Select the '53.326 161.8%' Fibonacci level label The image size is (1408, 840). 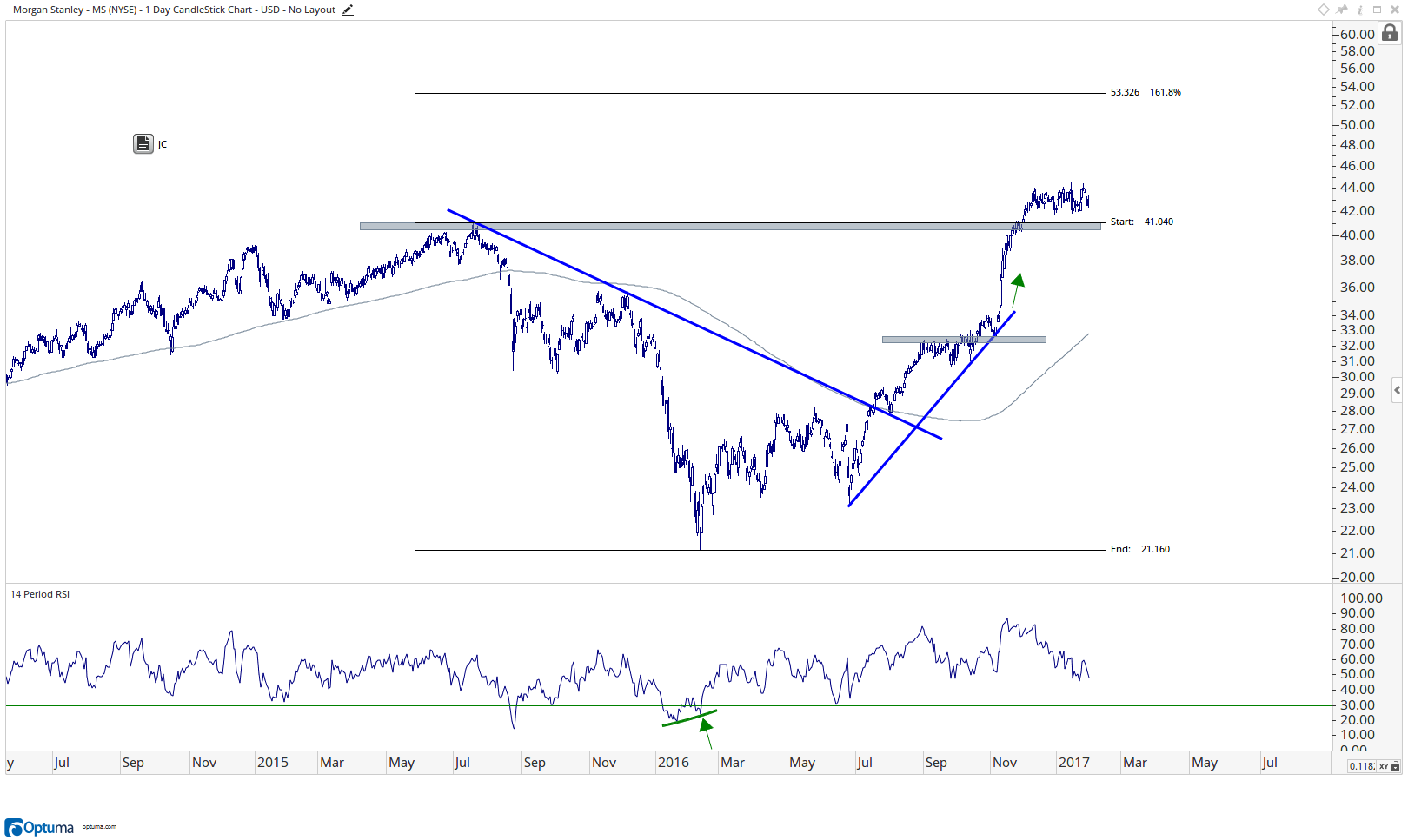tap(1146, 92)
